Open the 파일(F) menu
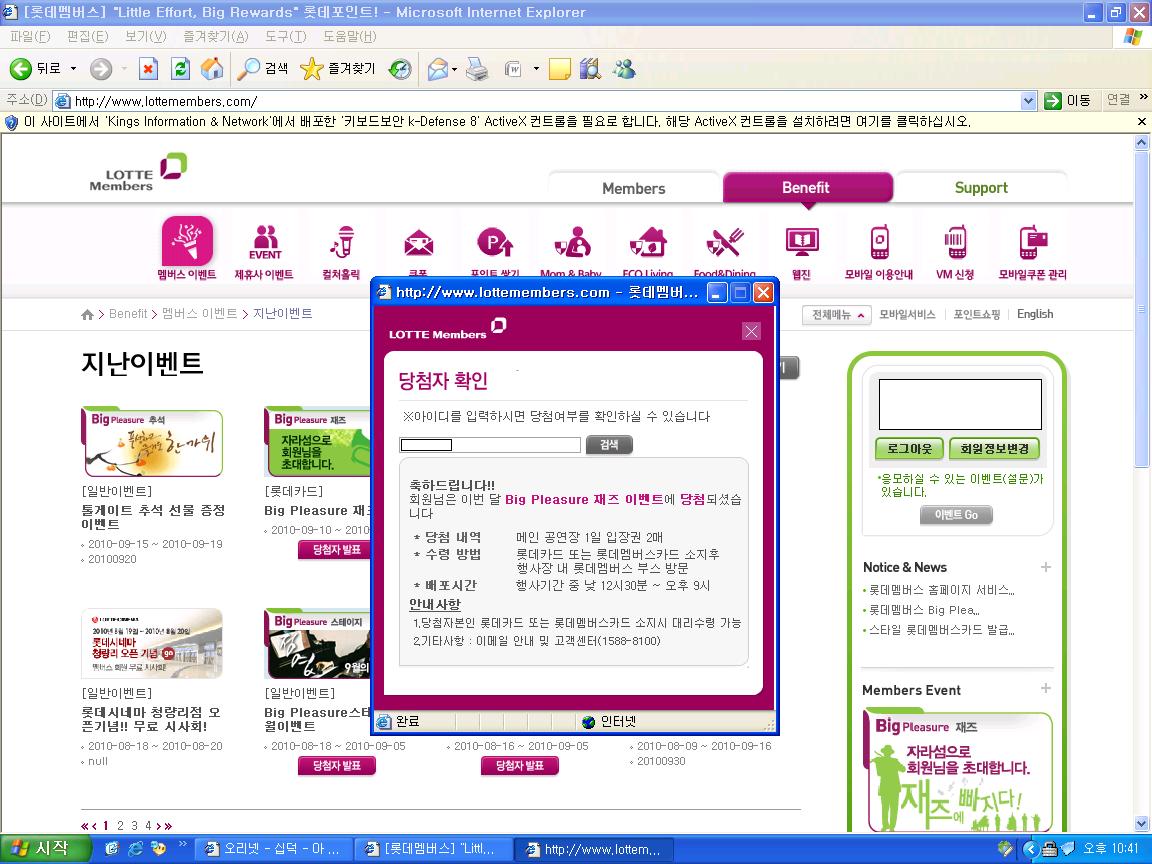Viewport: 1152px width, 864px height. [30, 36]
